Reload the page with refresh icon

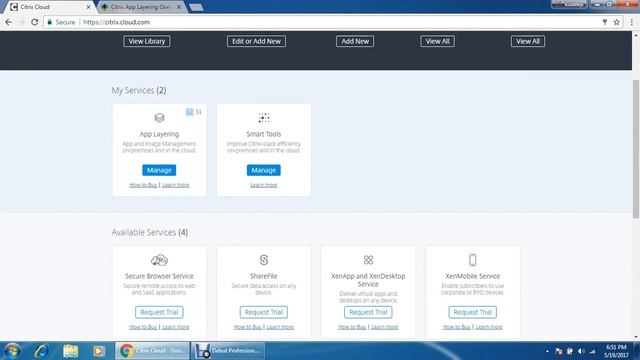[35, 22]
